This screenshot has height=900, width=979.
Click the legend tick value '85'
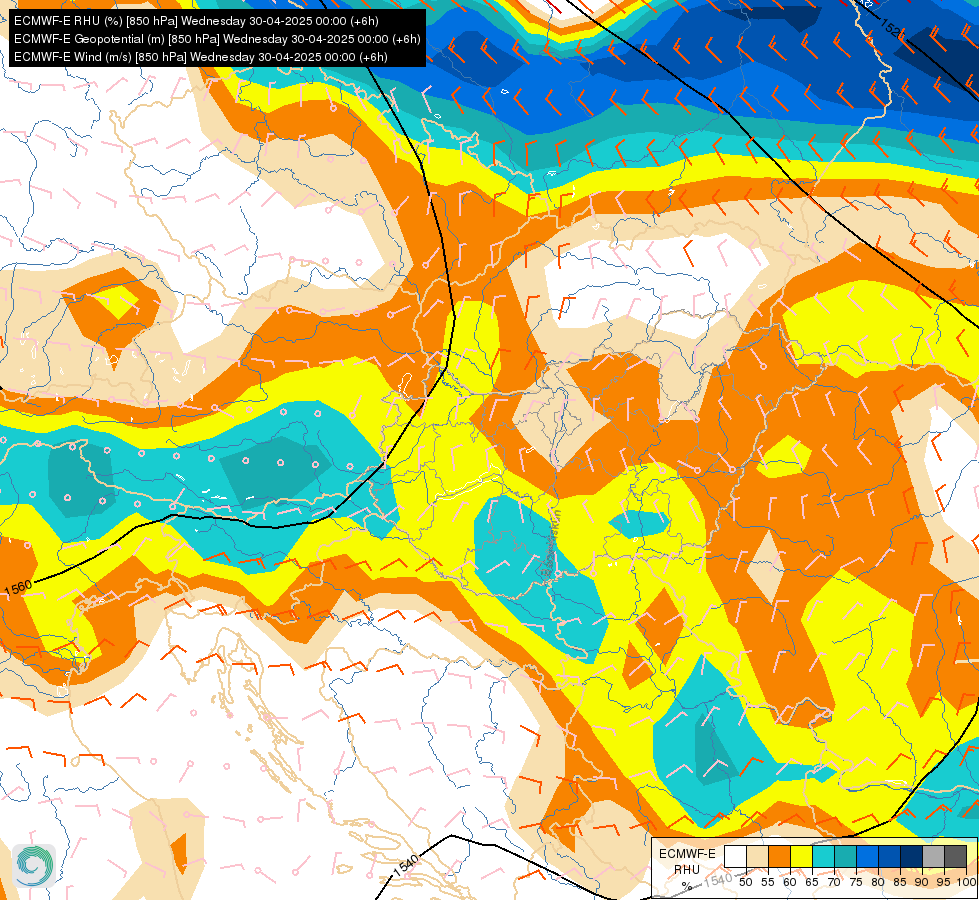coord(900,882)
